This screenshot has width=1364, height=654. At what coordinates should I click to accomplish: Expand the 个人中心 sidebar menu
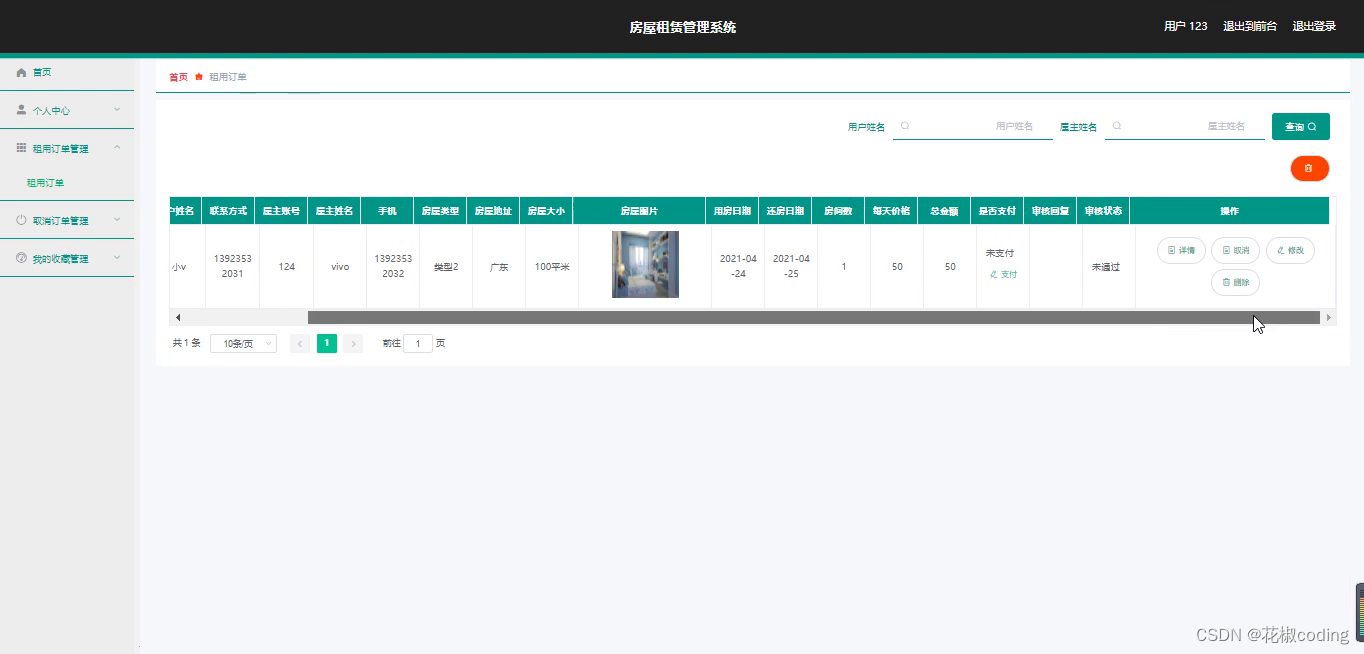point(67,110)
